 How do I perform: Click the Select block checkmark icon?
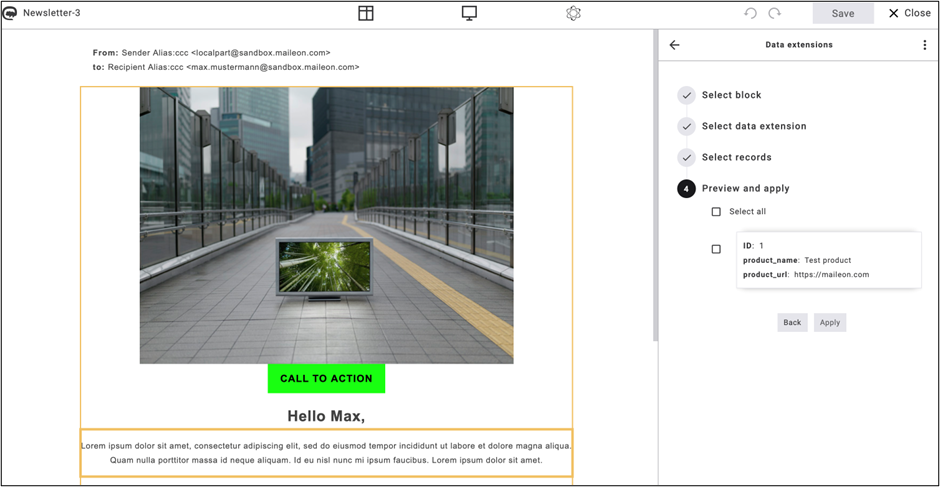tap(686, 95)
